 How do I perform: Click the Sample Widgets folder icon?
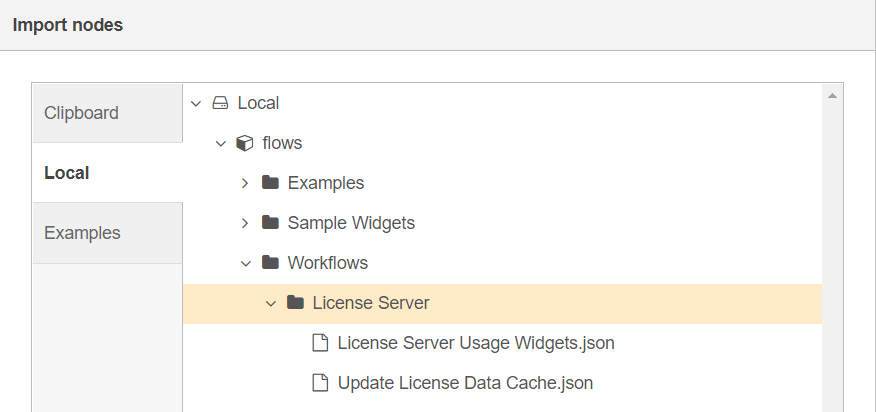pos(270,222)
